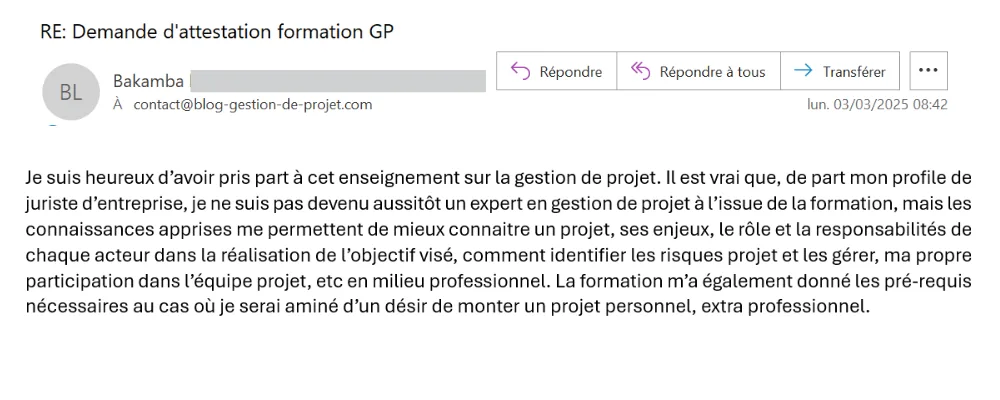
Task: Choose Répondre à tous text button
Action: pyautogui.click(x=712, y=71)
